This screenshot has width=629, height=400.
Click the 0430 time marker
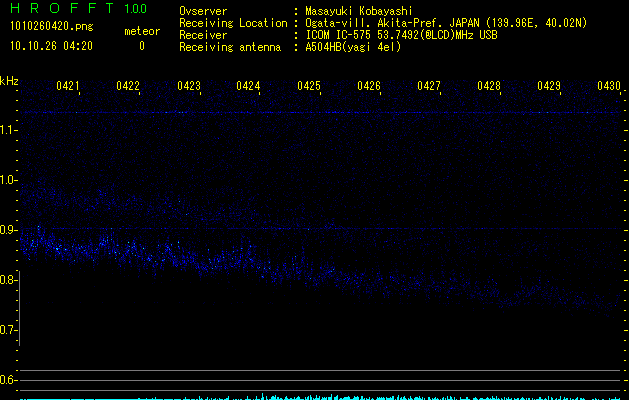[610, 87]
